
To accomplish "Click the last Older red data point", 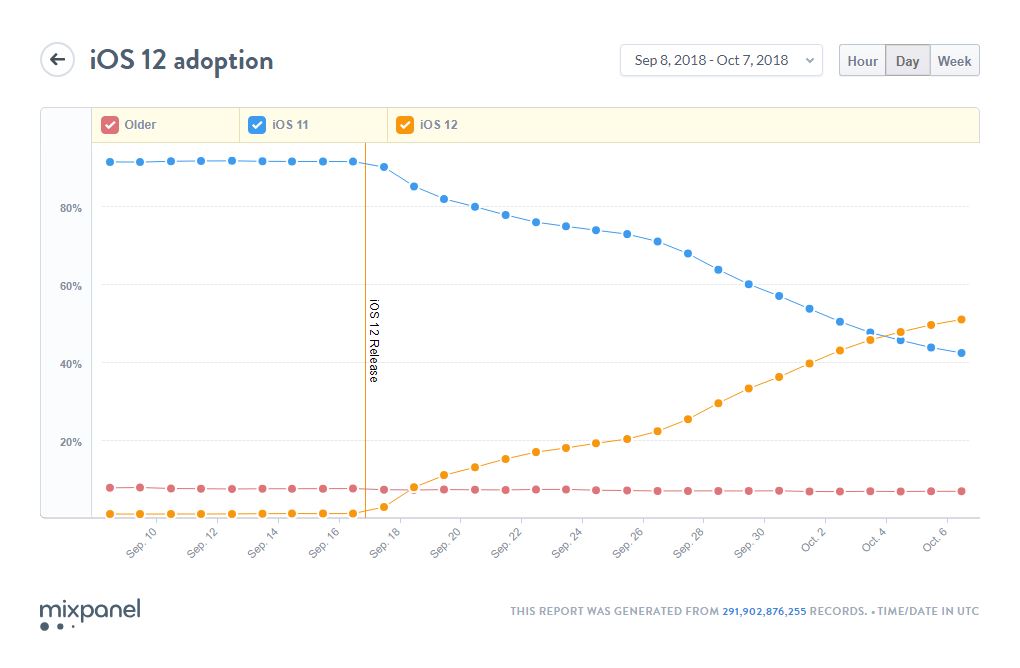I will [961, 491].
